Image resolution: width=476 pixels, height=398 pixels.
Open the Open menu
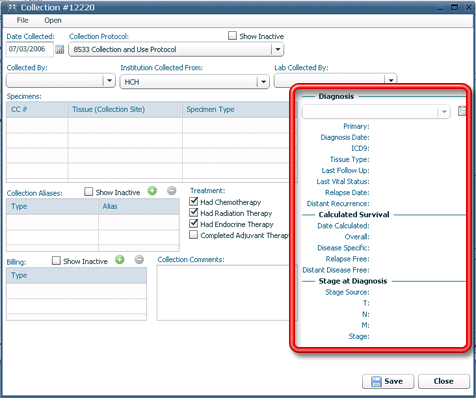pos(53,20)
